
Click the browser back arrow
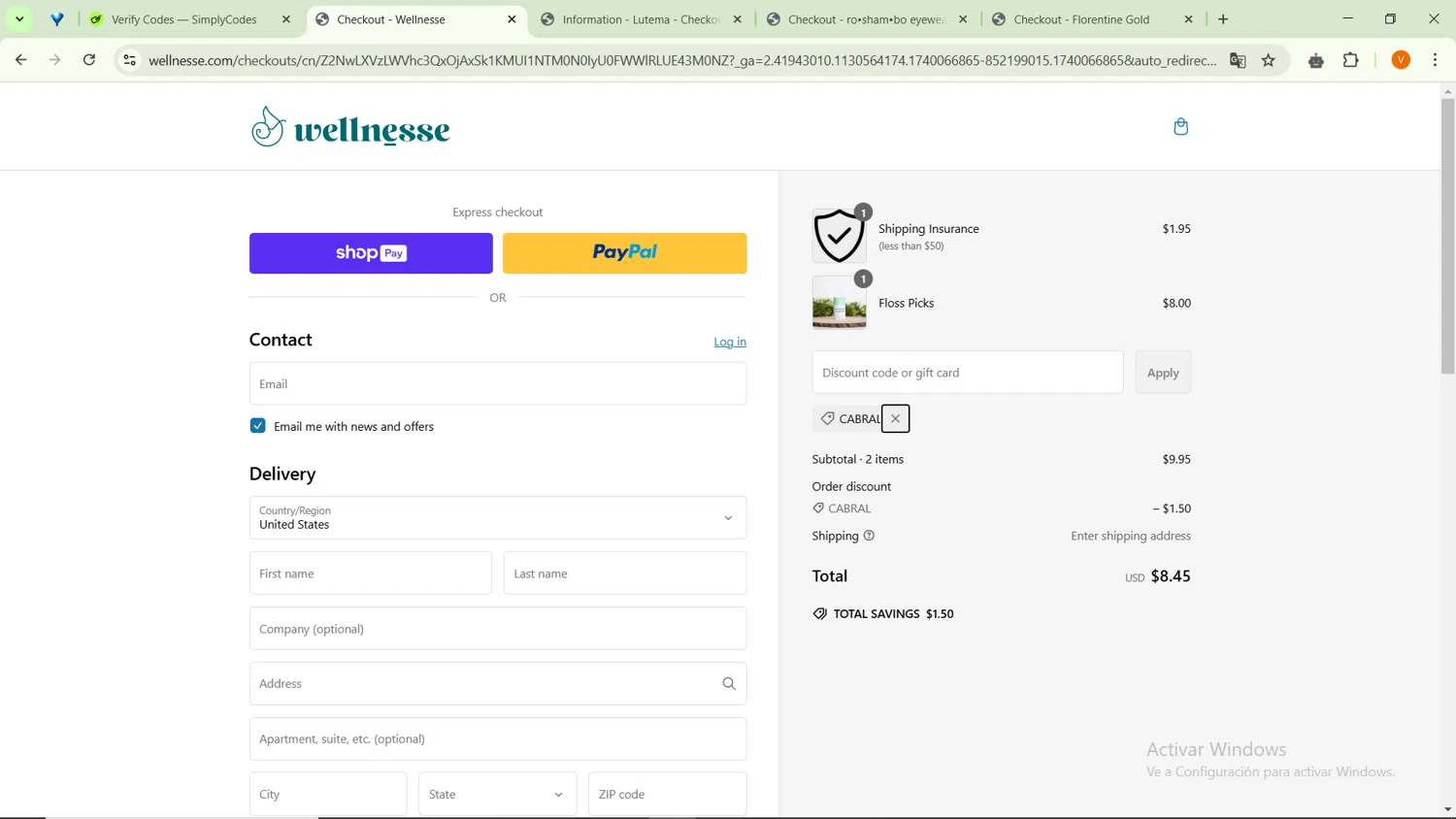pyautogui.click(x=20, y=60)
